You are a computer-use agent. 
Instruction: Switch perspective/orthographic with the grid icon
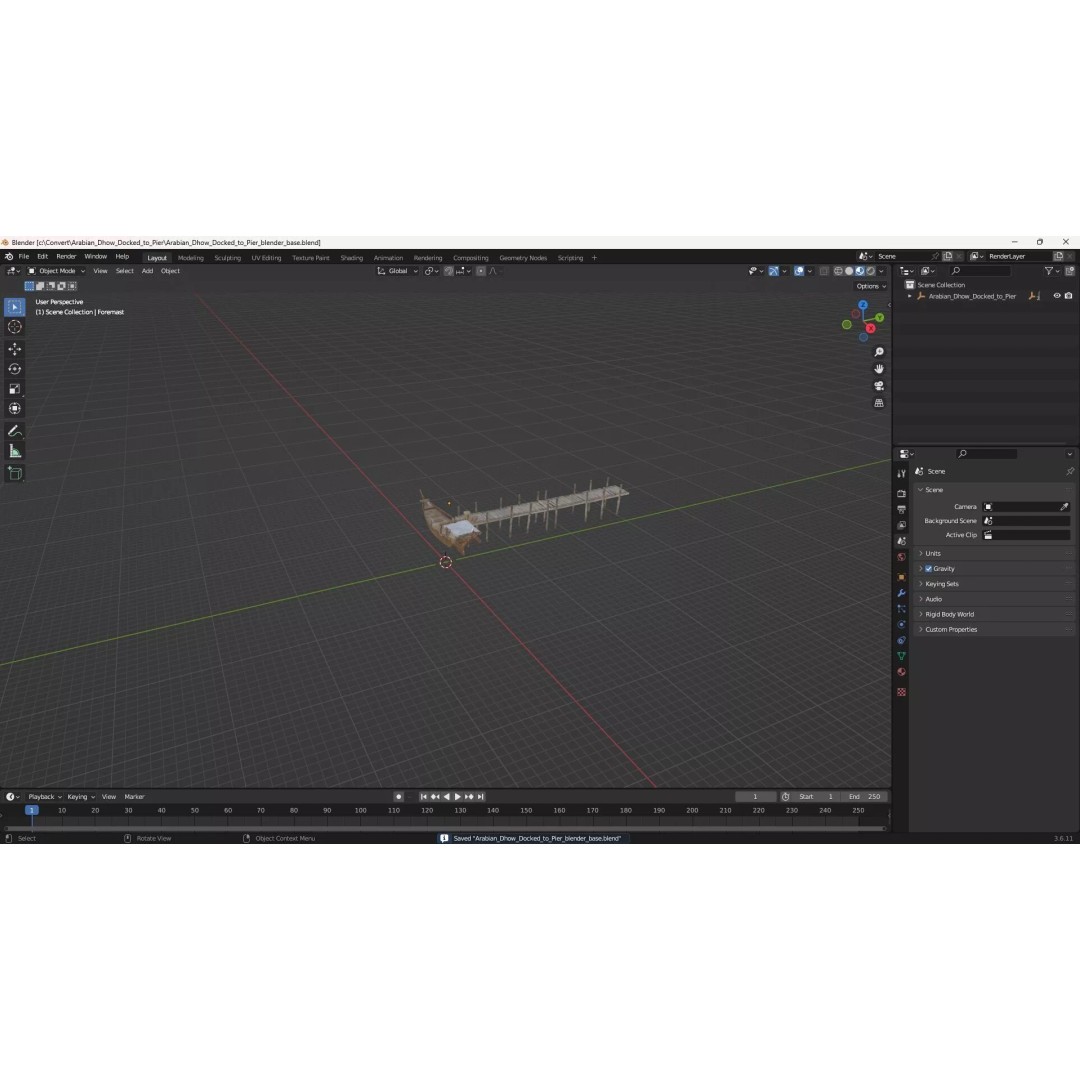pyautogui.click(x=879, y=403)
